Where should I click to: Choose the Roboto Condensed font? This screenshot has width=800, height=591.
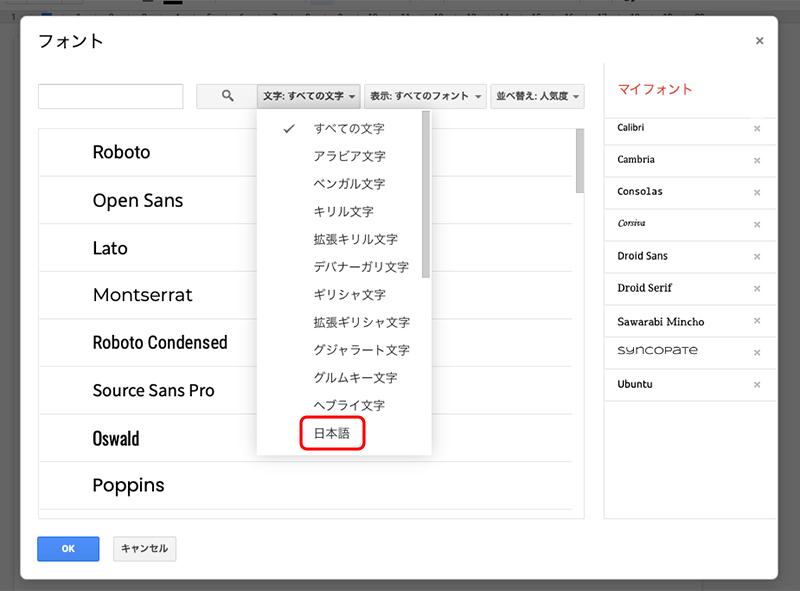pos(305,342)
